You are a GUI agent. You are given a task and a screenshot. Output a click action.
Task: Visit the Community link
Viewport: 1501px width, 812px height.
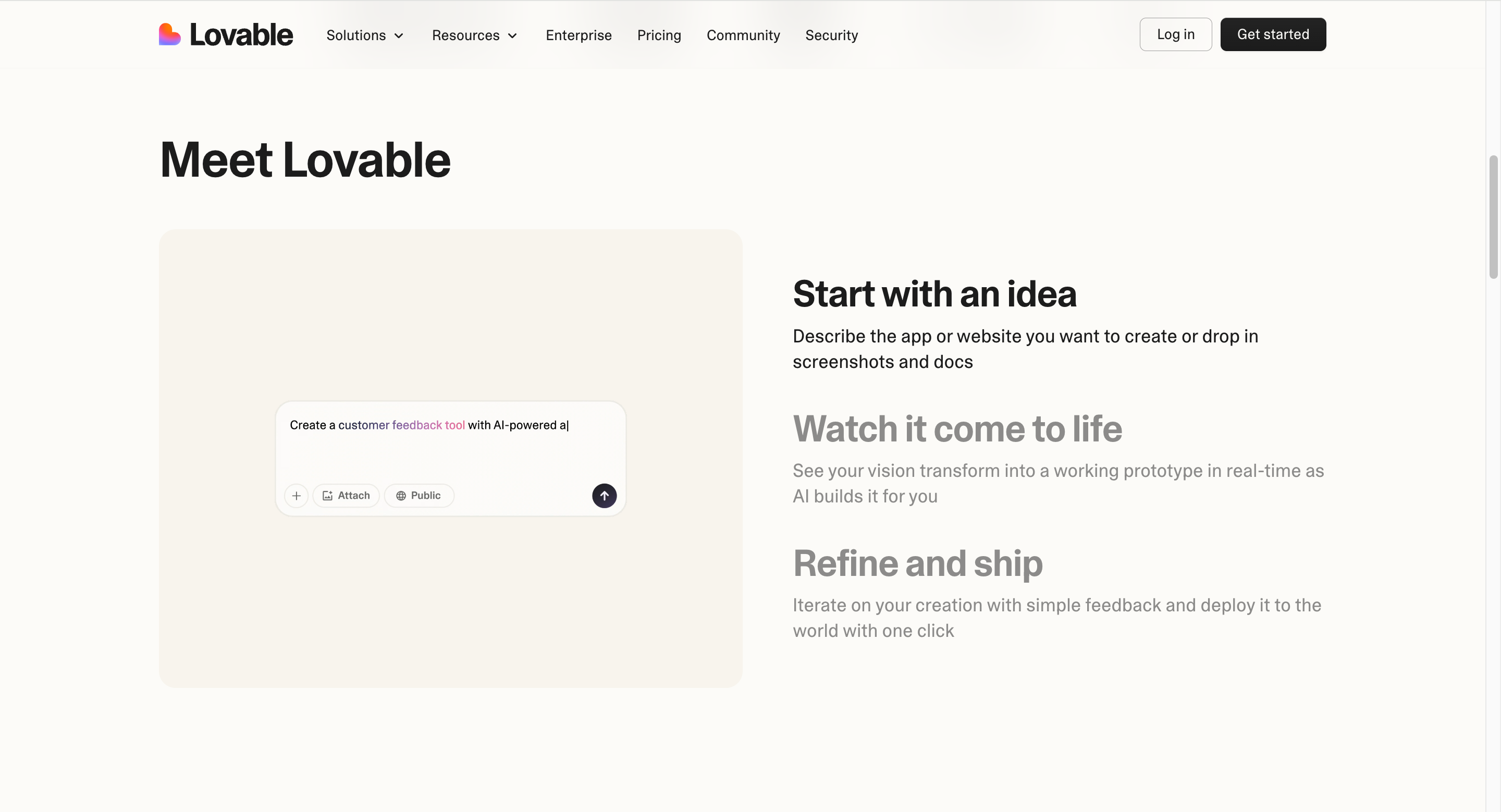743,35
